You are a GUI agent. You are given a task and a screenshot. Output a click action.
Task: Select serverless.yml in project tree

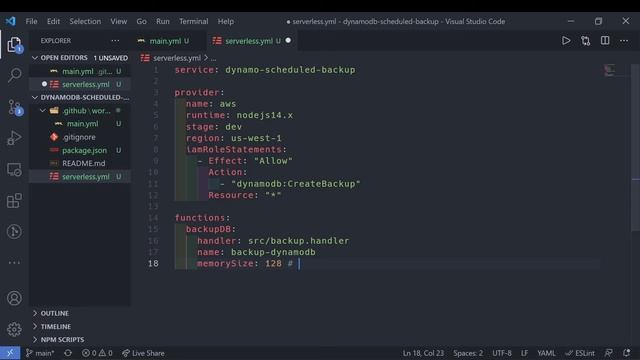[80, 176]
